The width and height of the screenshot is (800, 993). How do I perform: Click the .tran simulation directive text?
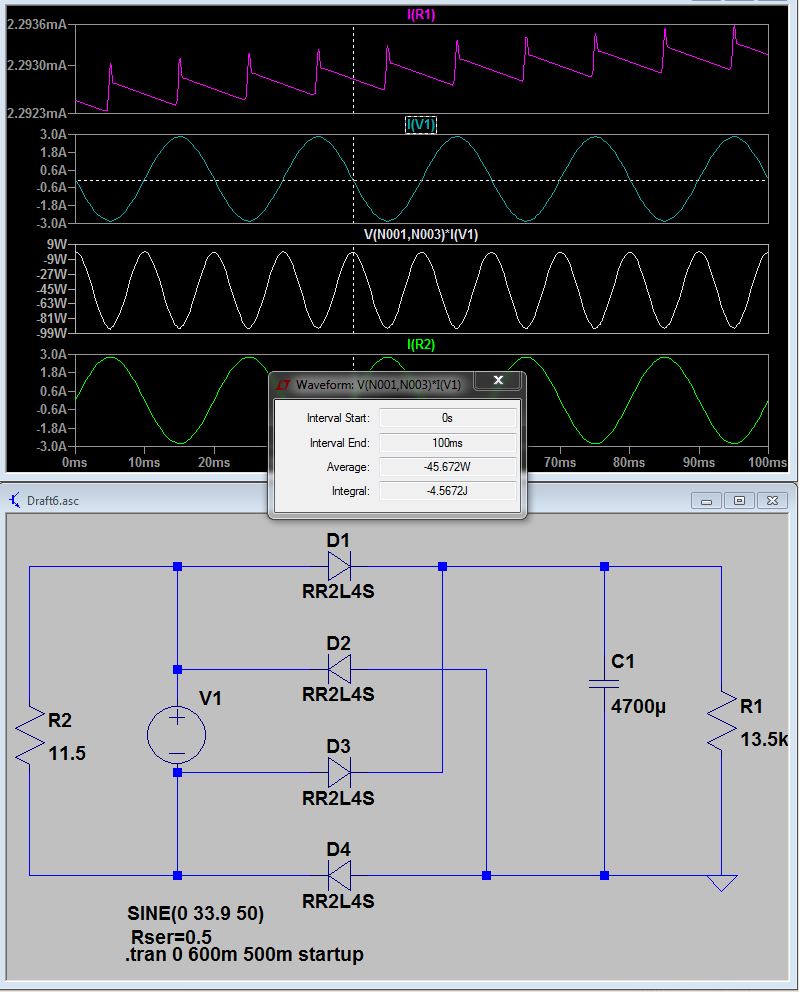point(244,954)
